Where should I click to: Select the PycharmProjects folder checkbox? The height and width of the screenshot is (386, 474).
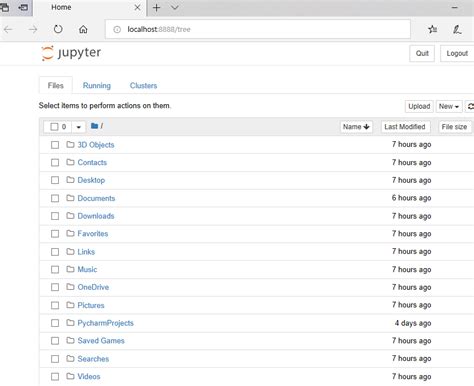tap(55, 323)
